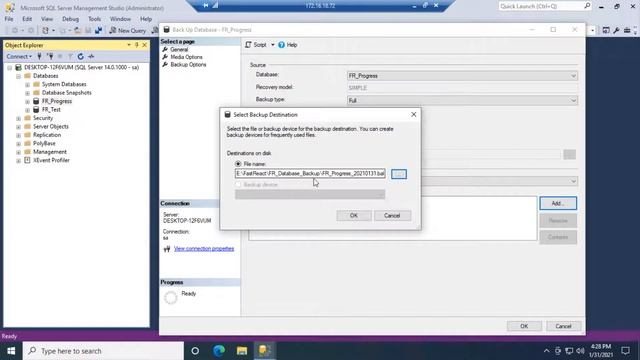This screenshot has width=640, height=360.
Task: Click the Replication folder icon
Action: click(27, 135)
